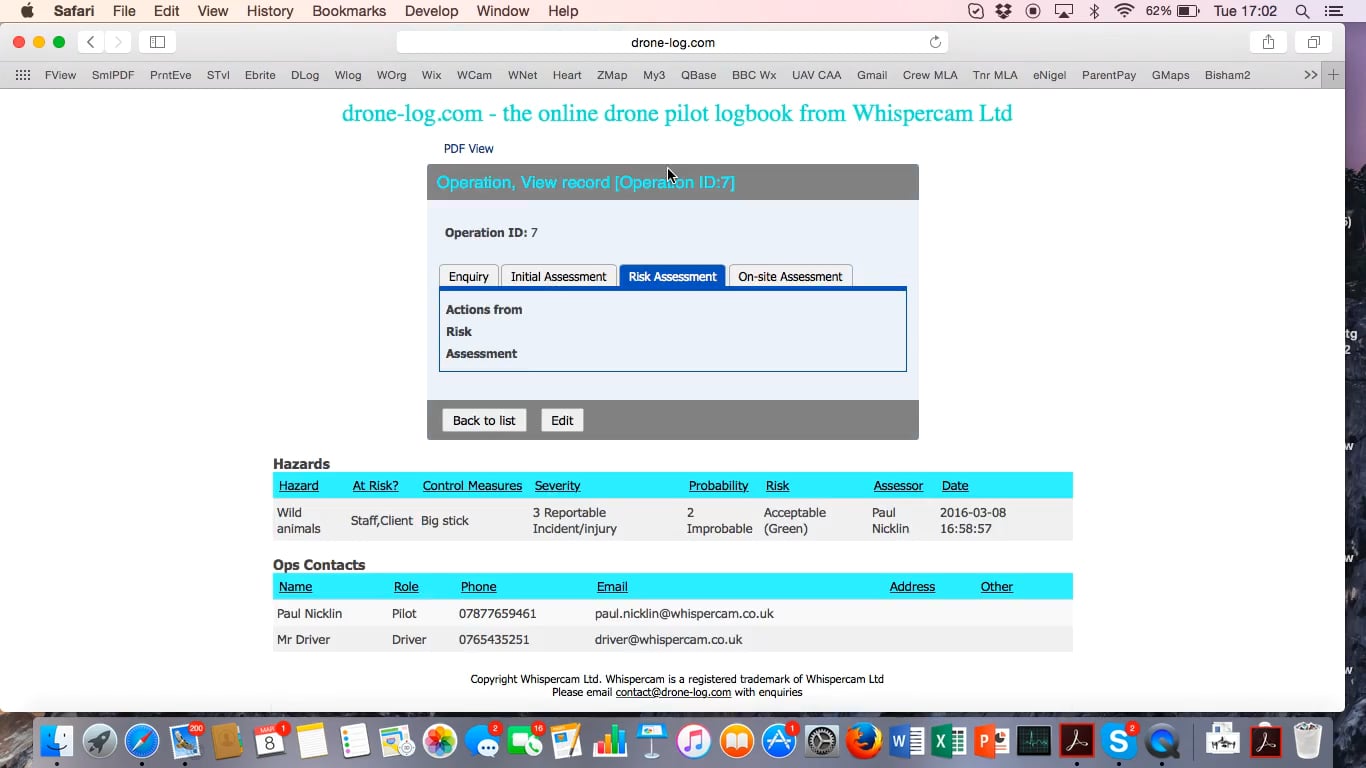
Task: Click the Back to list button
Action: point(484,420)
